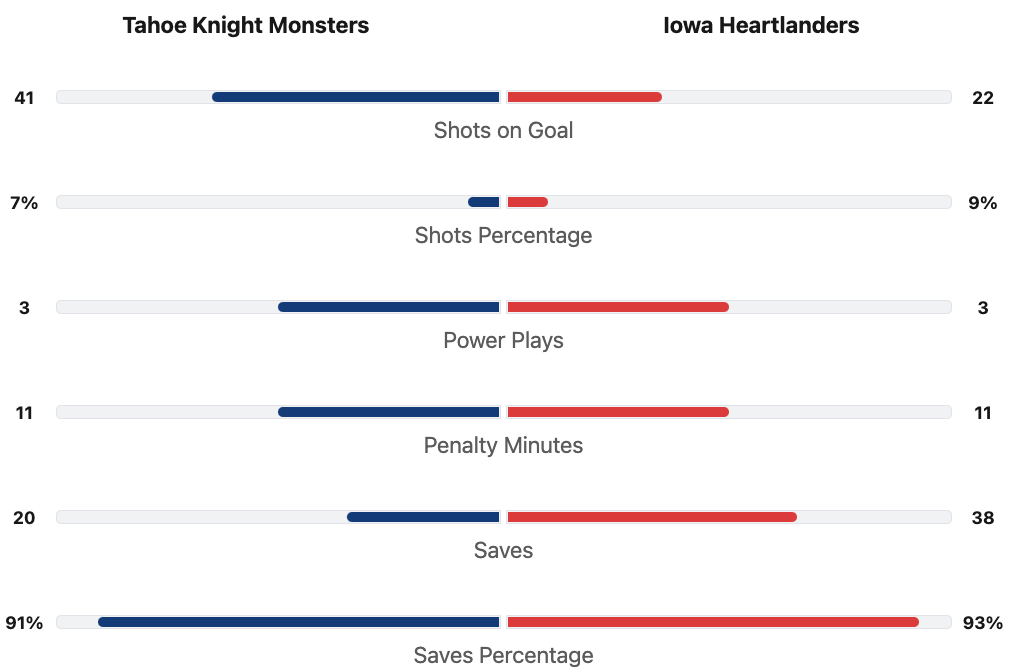Click the blue Shots on Goal bar
Screen dimensions: 1016x671
[x=356, y=97]
